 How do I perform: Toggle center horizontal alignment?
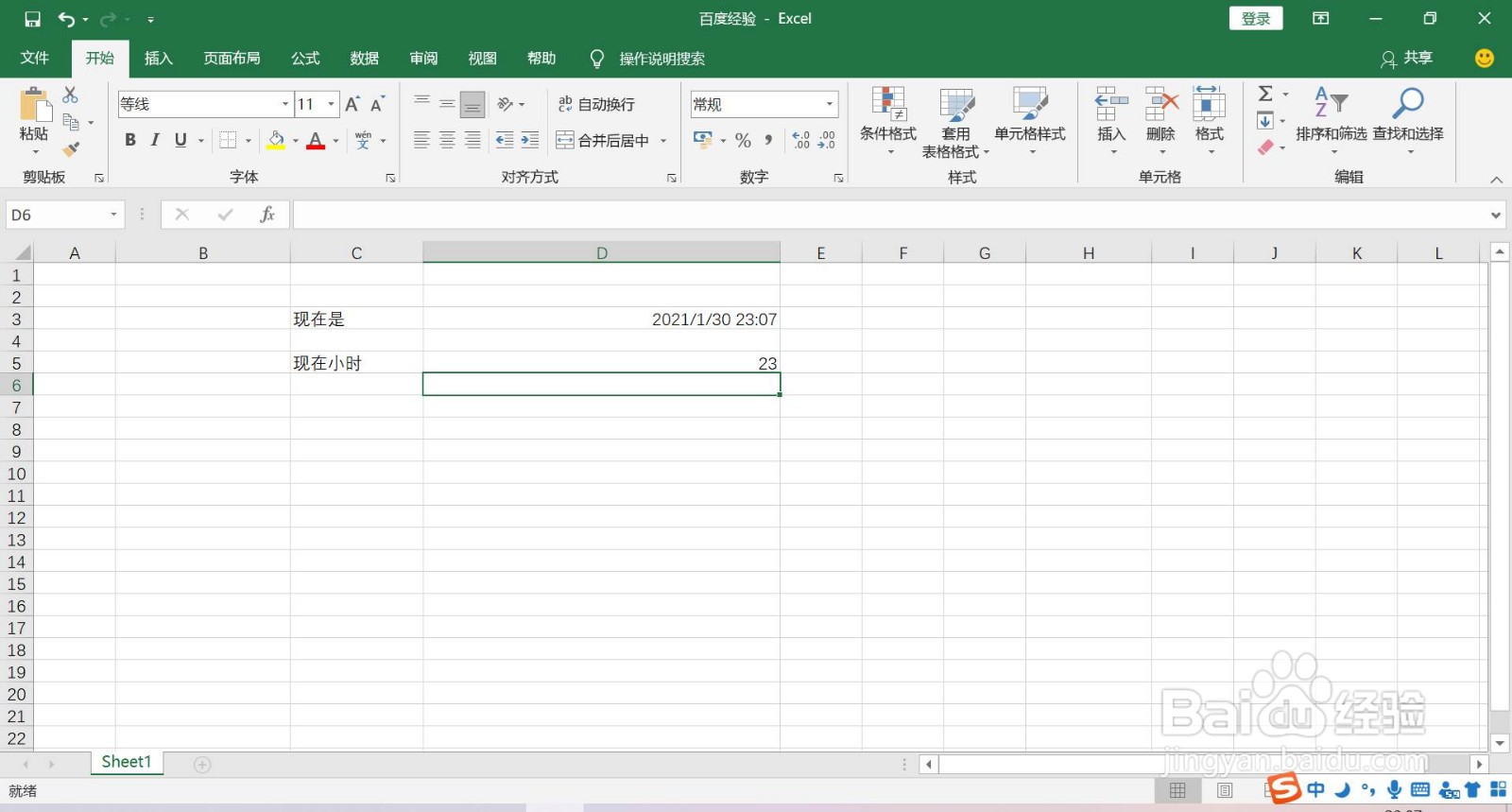point(447,141)
